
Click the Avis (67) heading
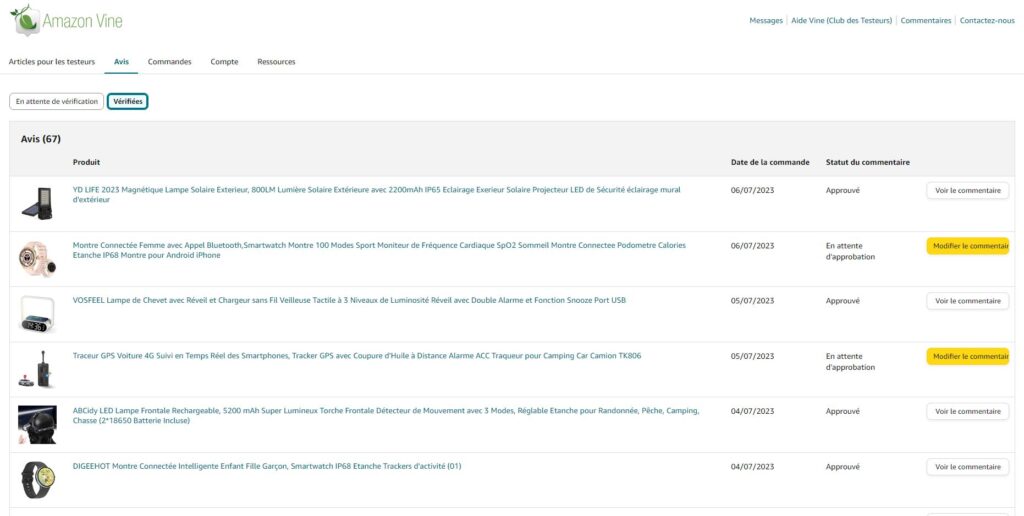[x=40, y=139]
